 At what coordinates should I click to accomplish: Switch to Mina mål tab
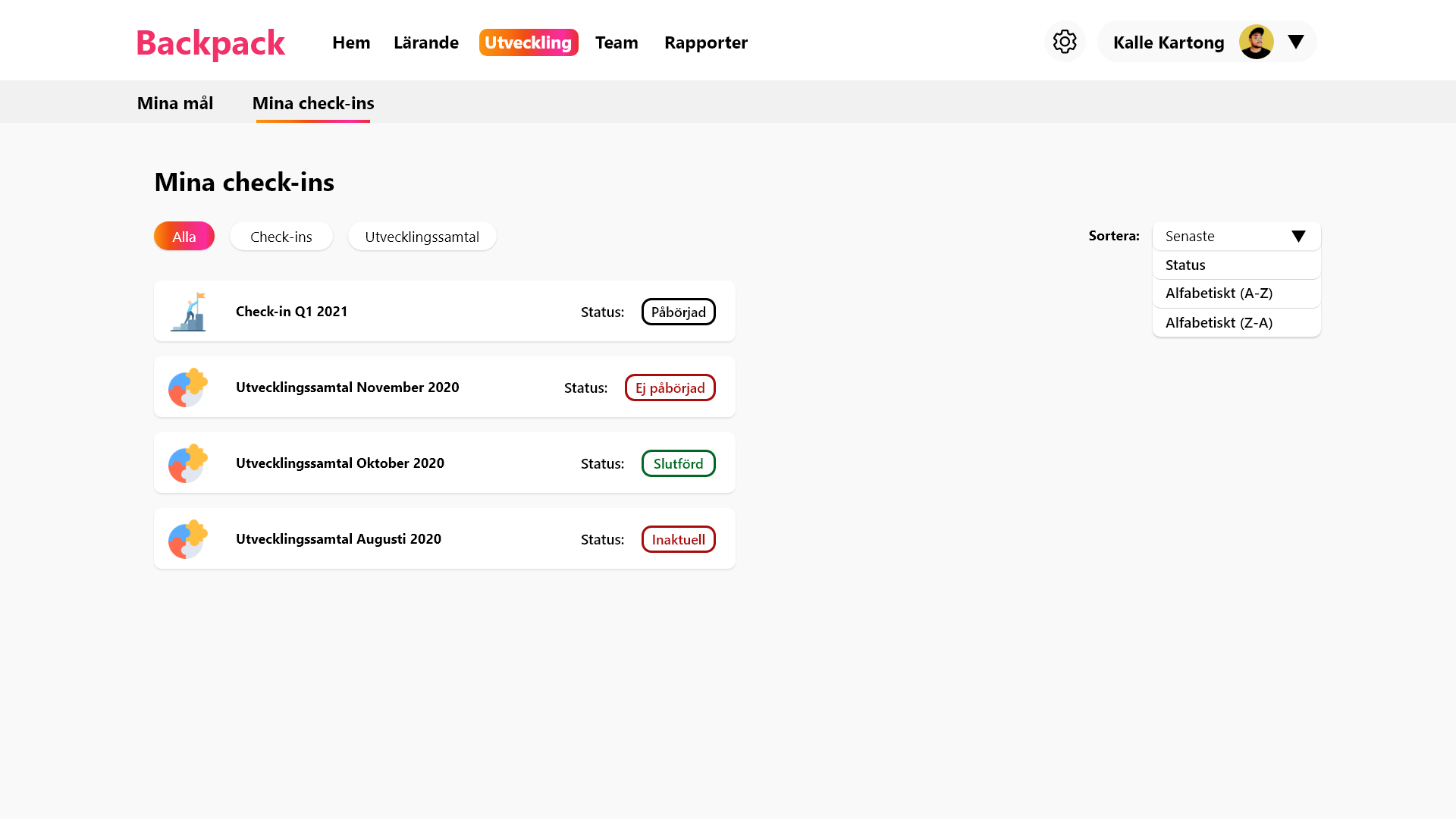175,103
